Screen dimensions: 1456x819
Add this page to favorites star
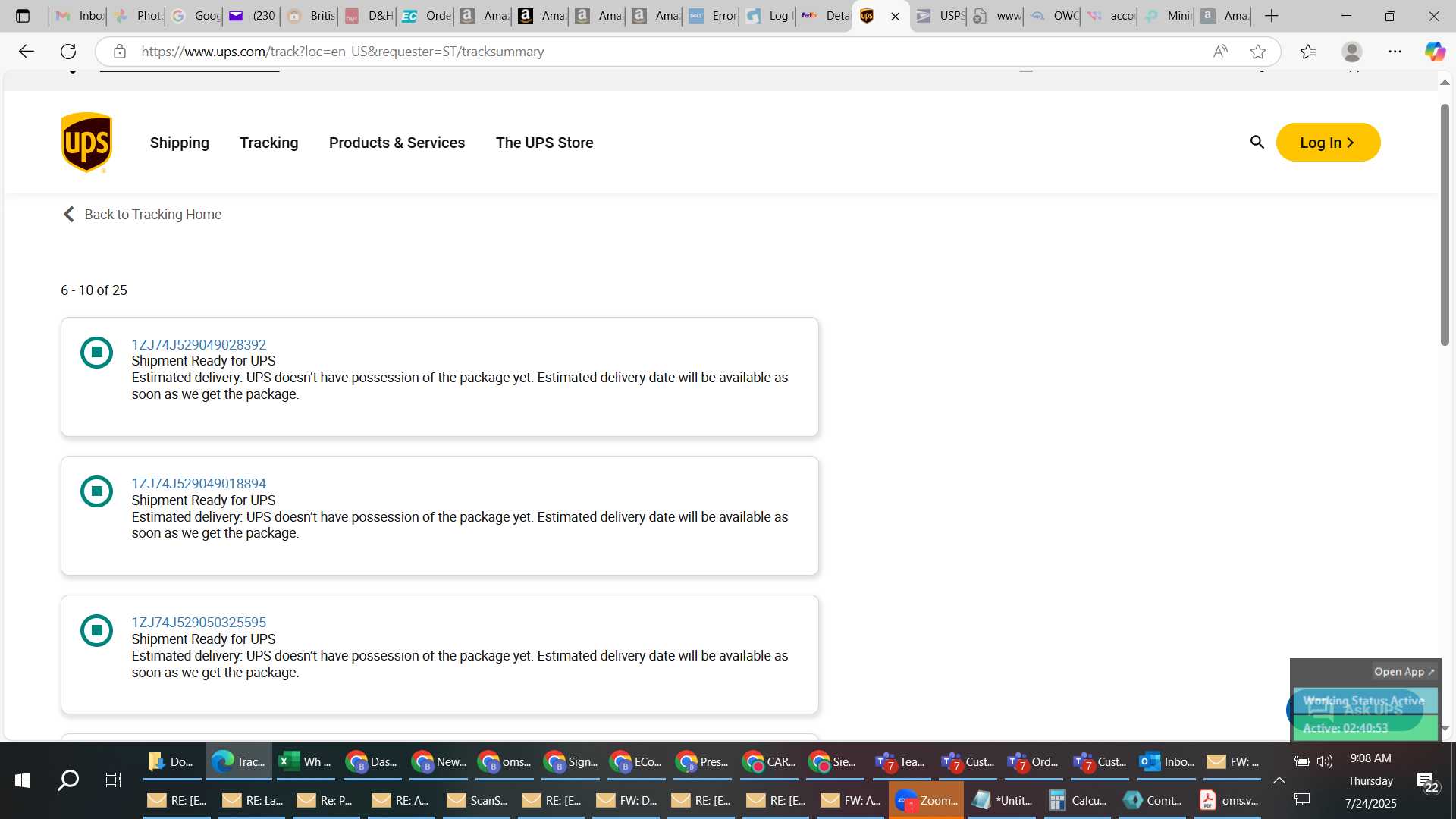click(x=1258, y=52)
